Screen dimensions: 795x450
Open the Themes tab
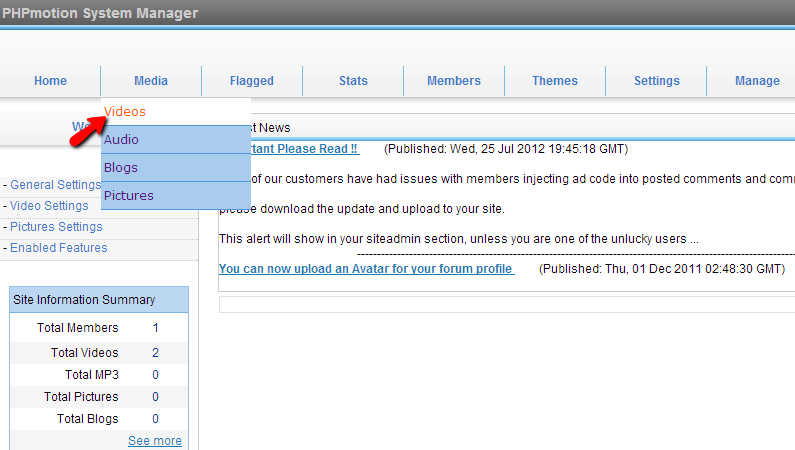[555, 81]
